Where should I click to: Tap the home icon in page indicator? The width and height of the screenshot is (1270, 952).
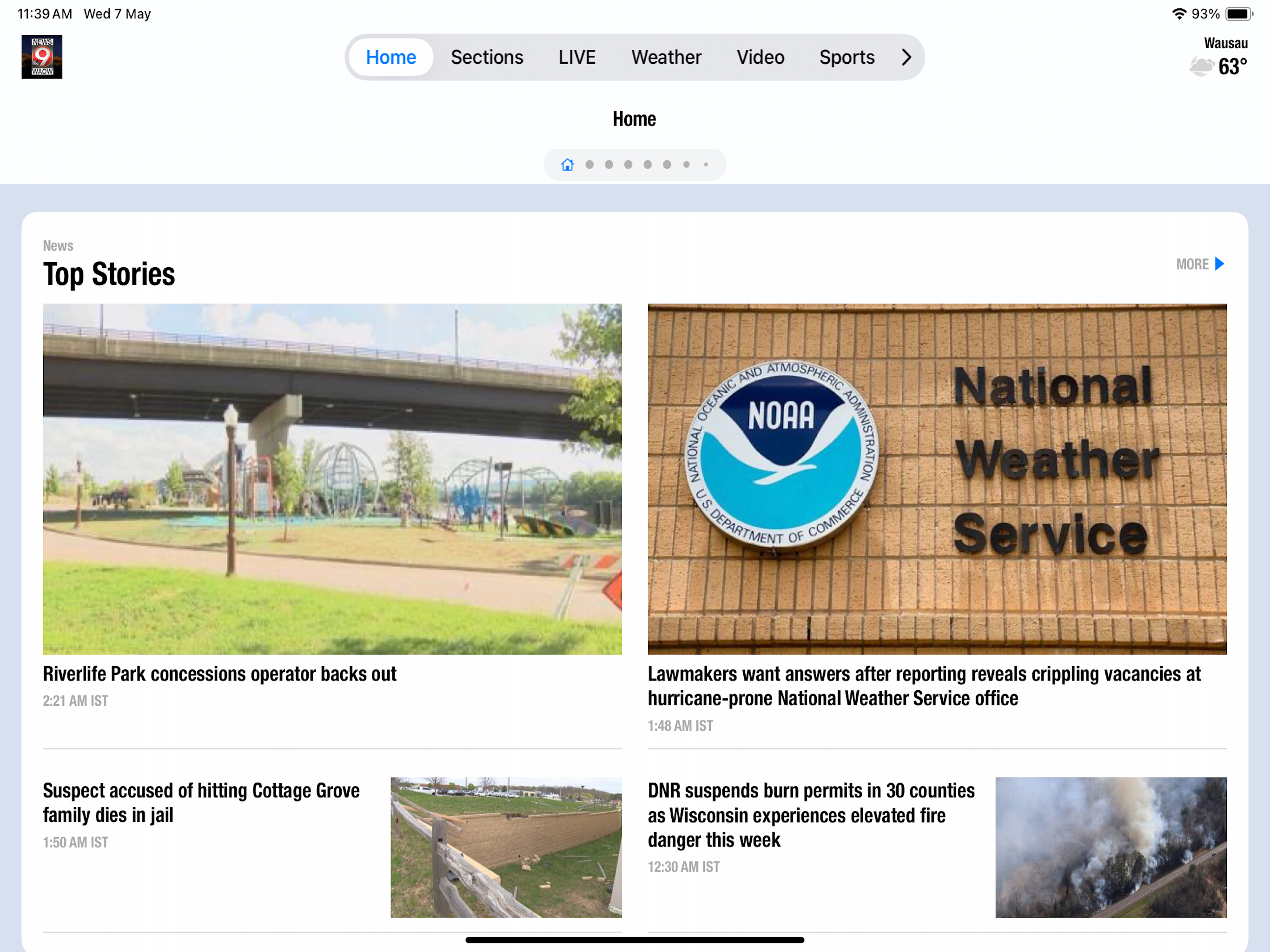567,165
